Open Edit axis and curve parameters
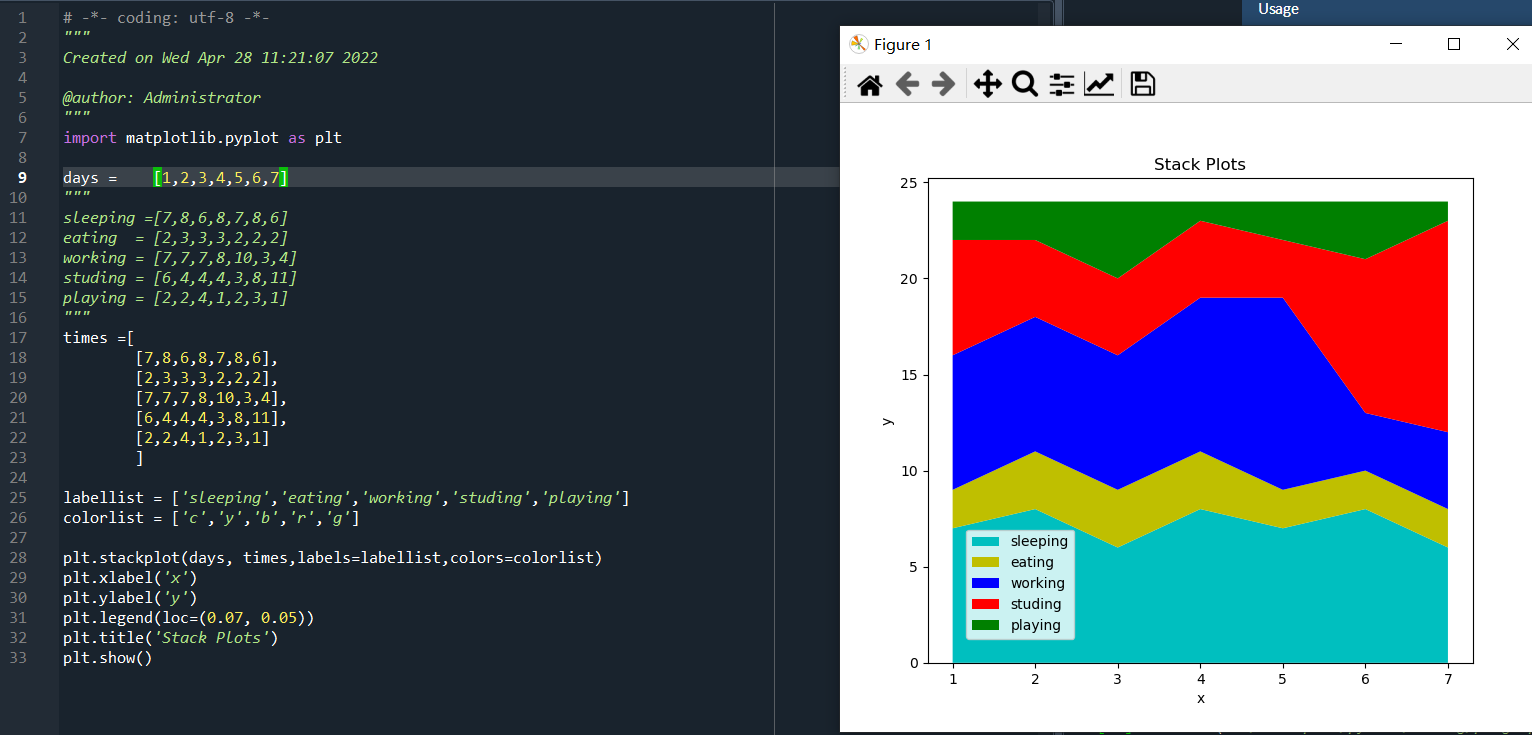This screenshot has height=735, width=1532. (x=1099, y=85)
